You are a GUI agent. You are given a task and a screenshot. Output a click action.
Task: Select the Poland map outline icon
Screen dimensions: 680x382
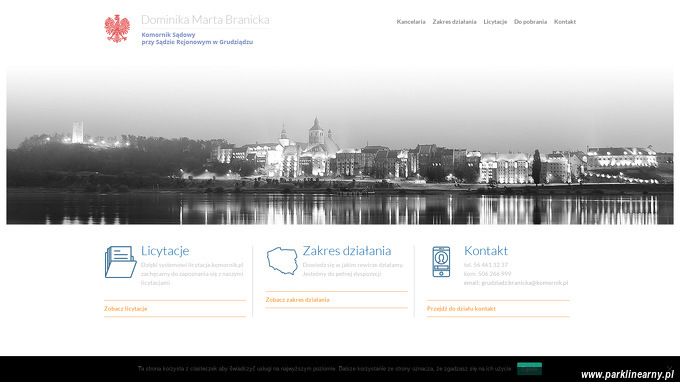(x=282, y=261)
